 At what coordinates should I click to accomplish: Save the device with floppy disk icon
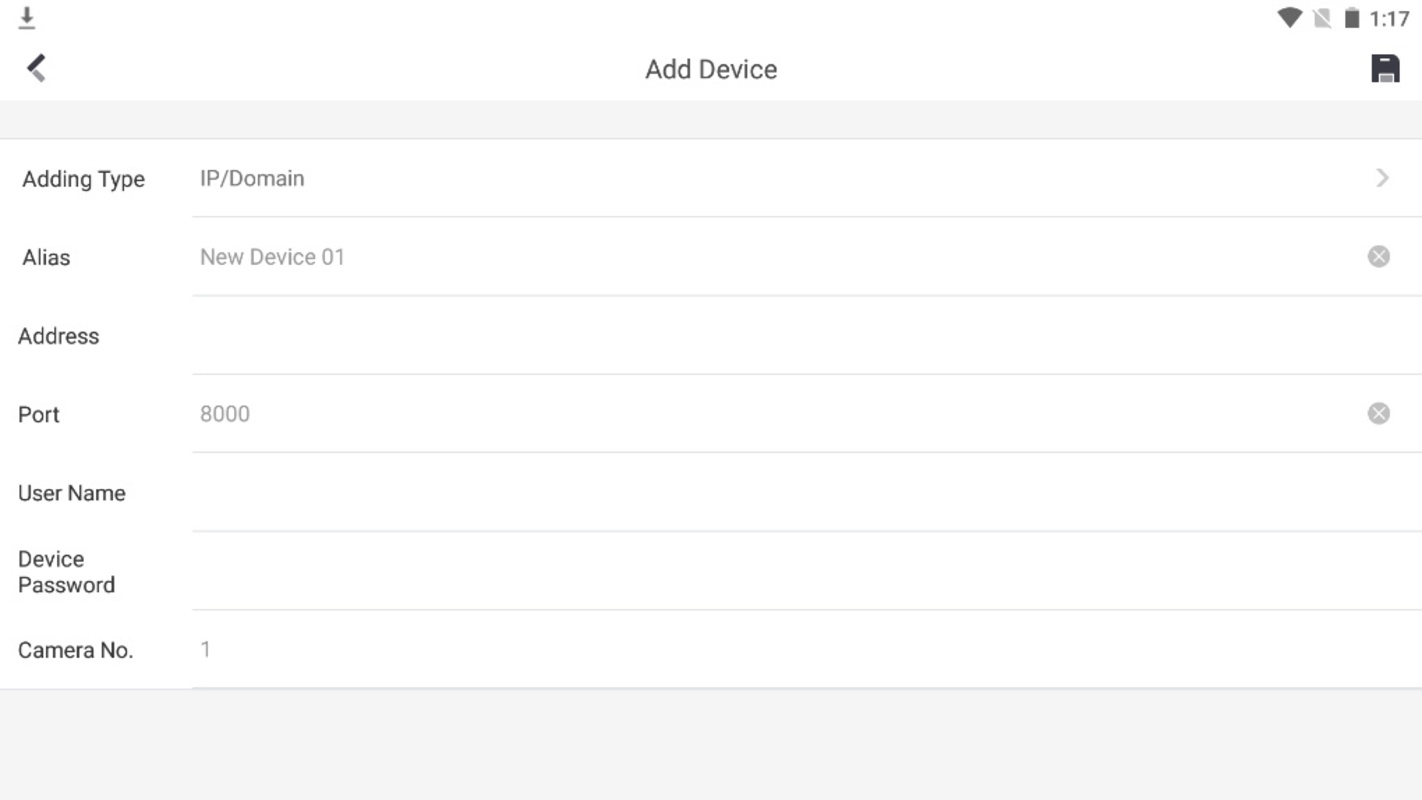(x=1385, y=68)
